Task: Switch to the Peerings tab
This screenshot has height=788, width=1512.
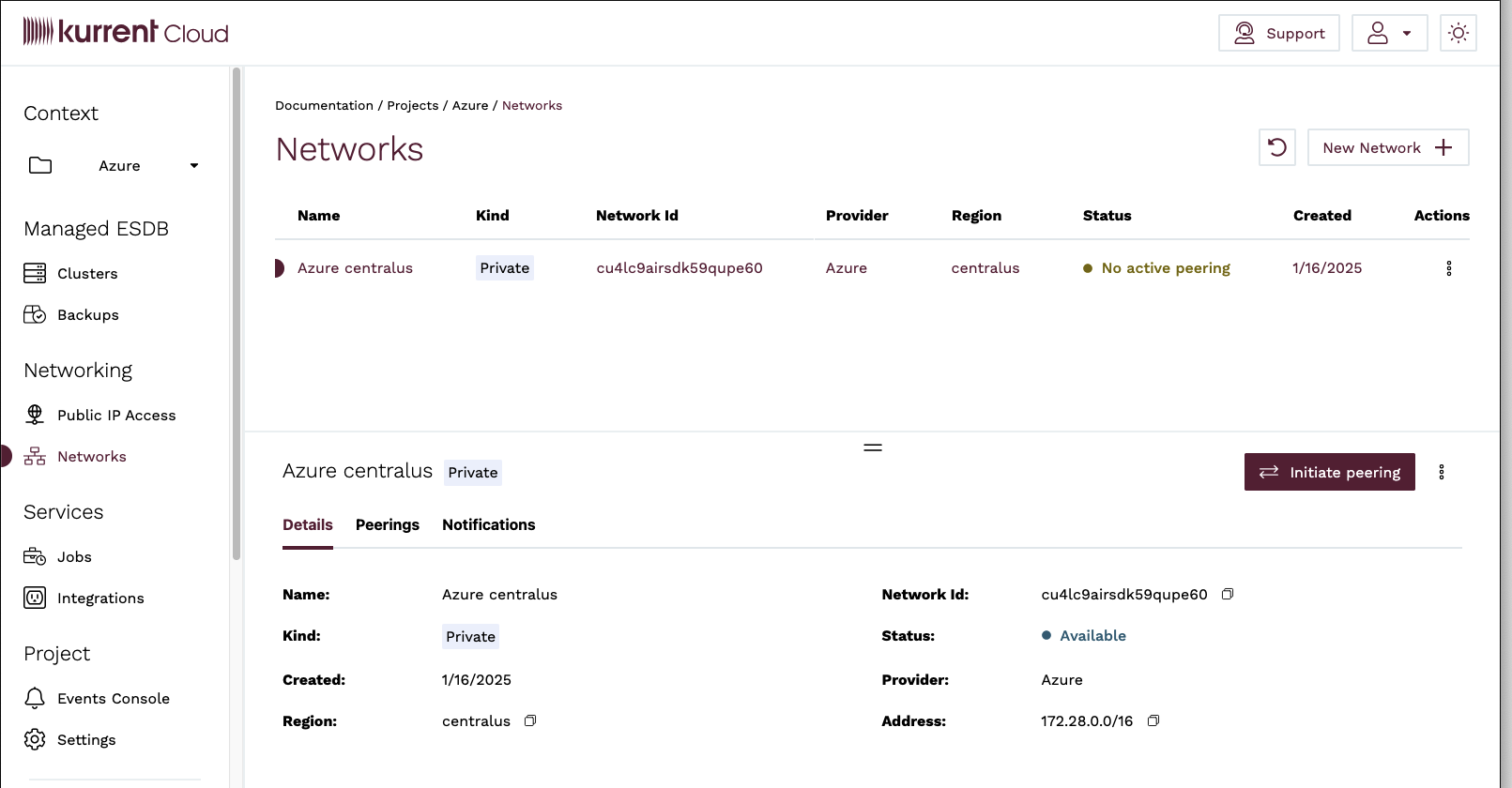Action: pos(387,524)
